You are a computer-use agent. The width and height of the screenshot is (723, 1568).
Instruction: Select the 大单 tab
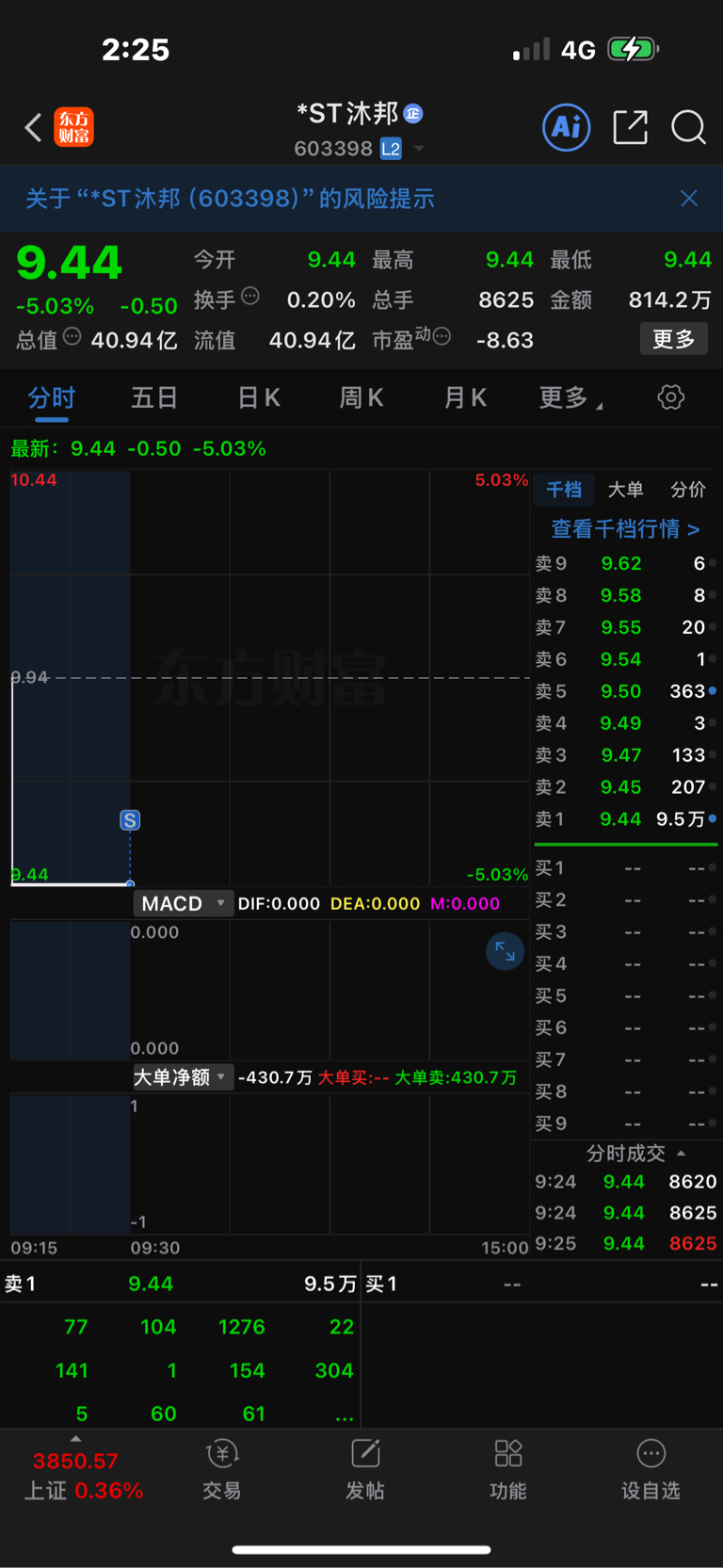pyautogui.click(x=625, y=490)
